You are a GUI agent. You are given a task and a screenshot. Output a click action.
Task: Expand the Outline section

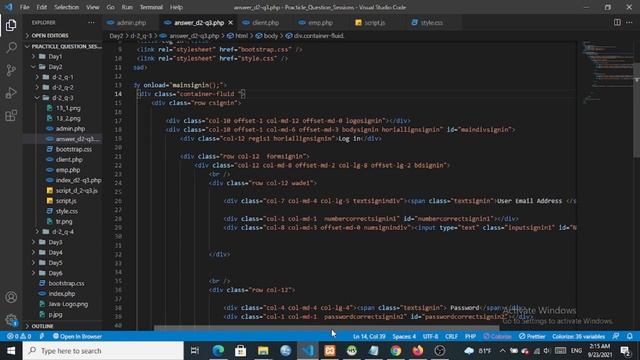(x=62, y=326)
